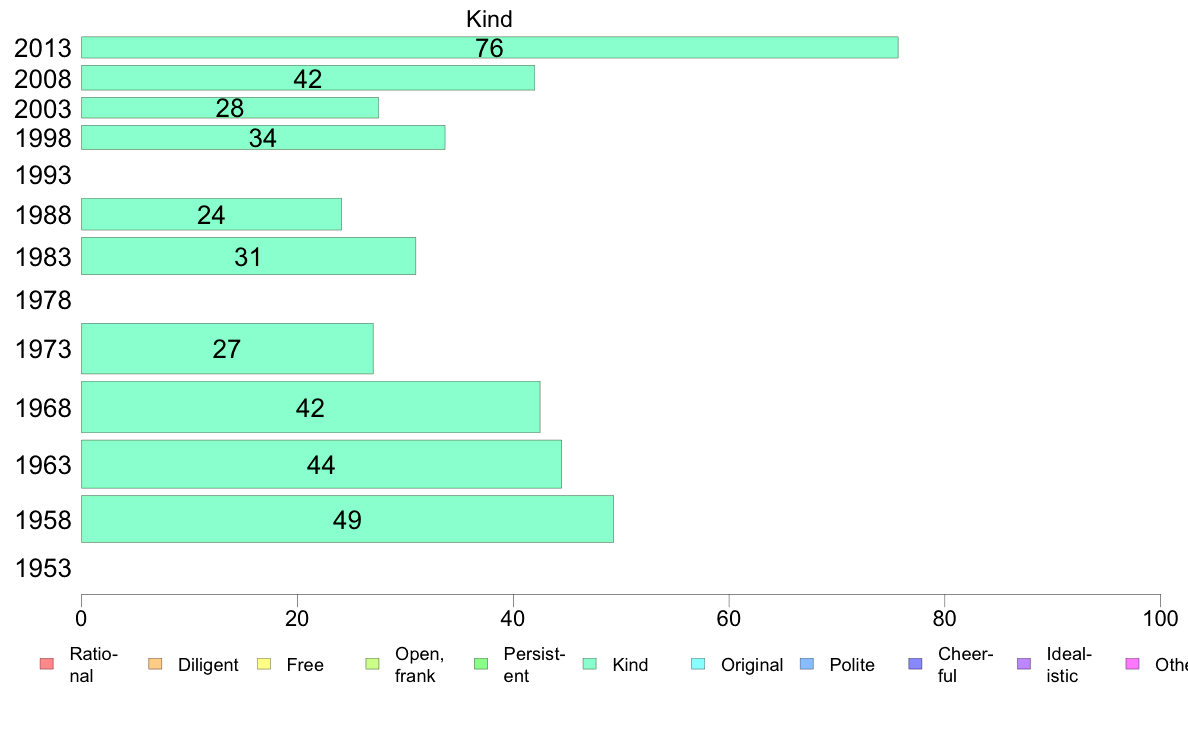Click the yellow Free legend swatch

(264, 664)
